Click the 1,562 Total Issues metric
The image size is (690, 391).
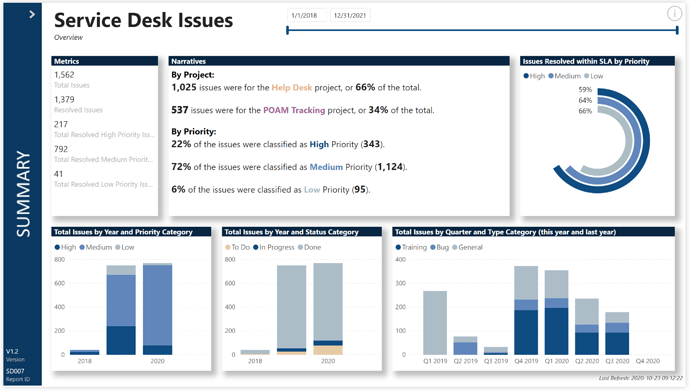point(72,80)
